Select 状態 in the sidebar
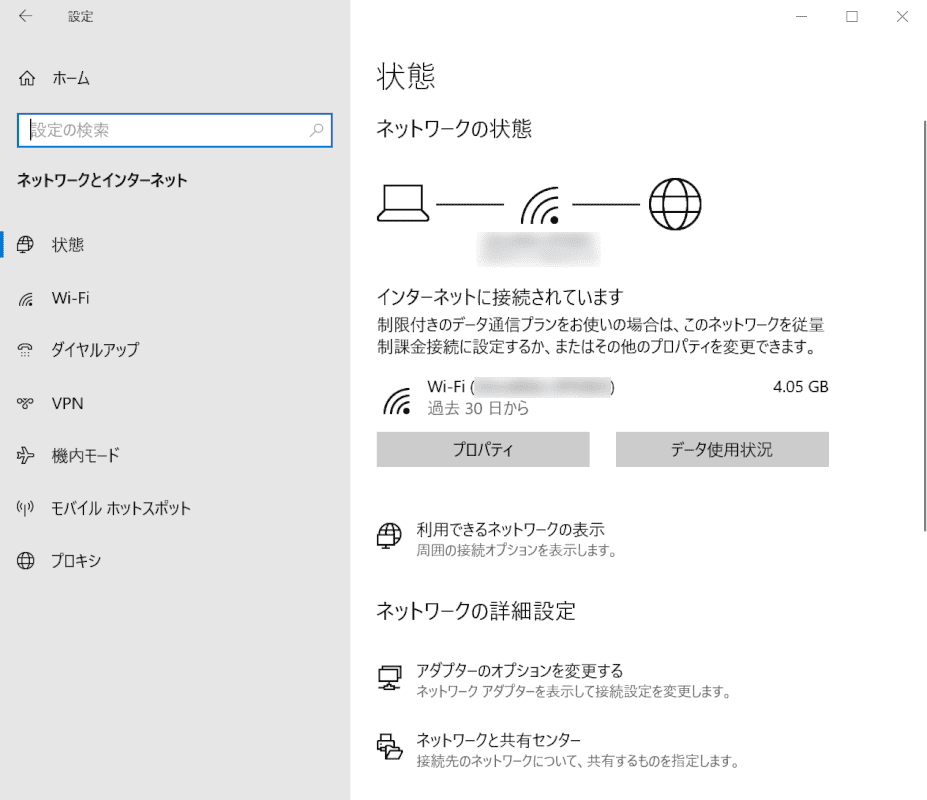 [175, 245]
